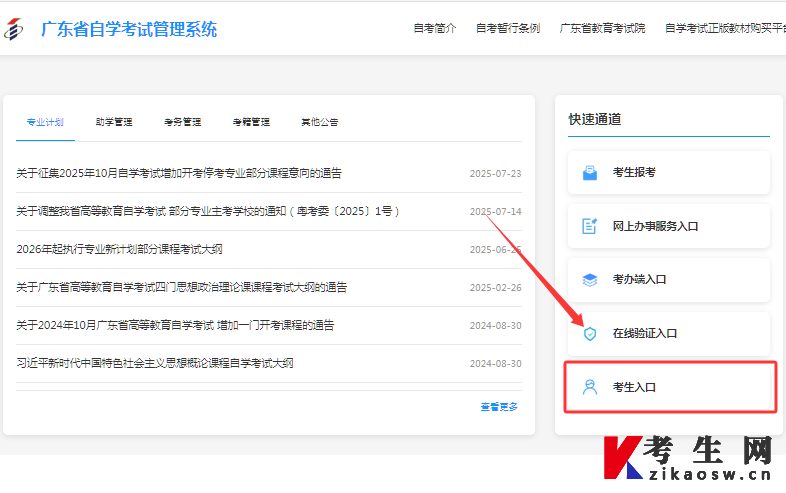Click the 考生报考 envelope icon
The image size is (786, 493).
(590, 173)
